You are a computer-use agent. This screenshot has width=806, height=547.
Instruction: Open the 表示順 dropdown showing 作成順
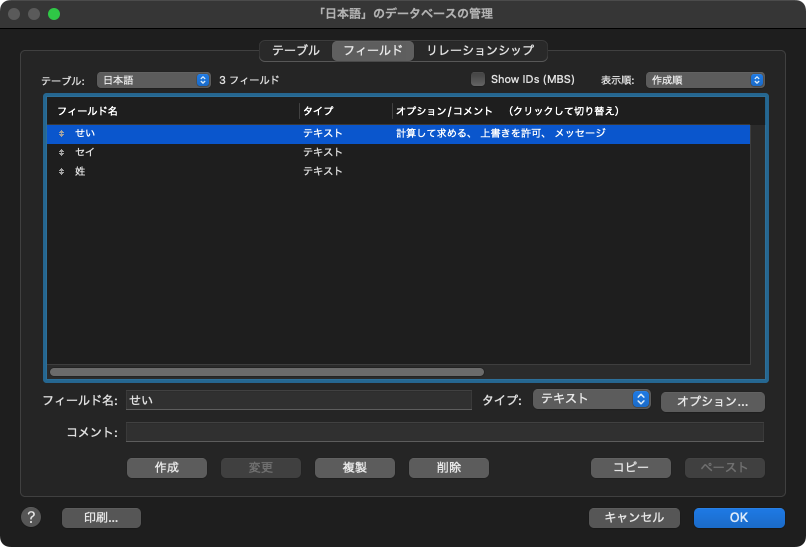coord(705,80)
